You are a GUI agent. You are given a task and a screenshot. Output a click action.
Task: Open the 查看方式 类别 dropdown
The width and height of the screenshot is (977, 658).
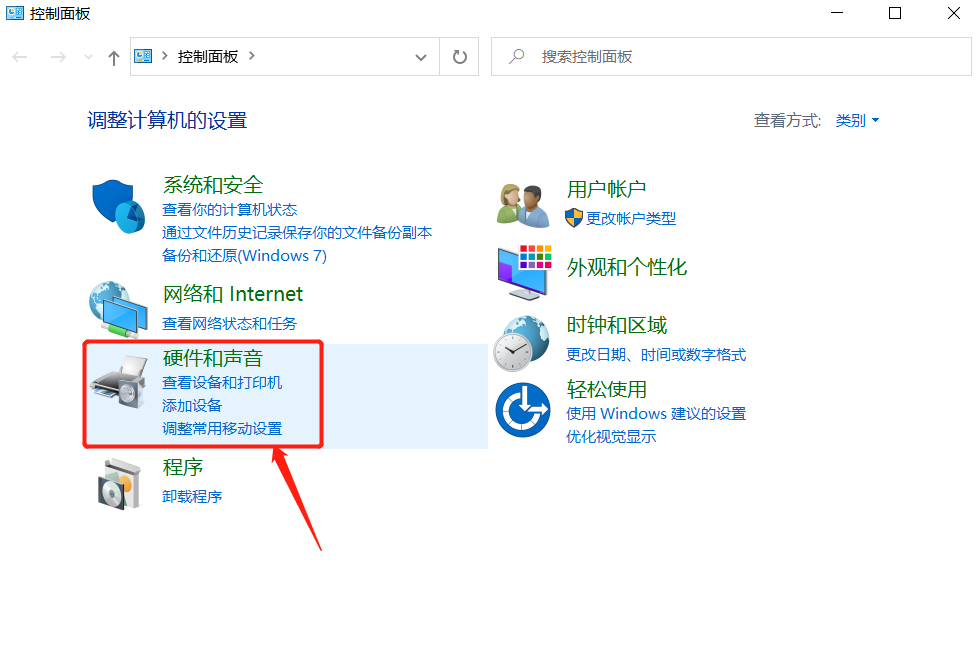click(x=857, y=120)
